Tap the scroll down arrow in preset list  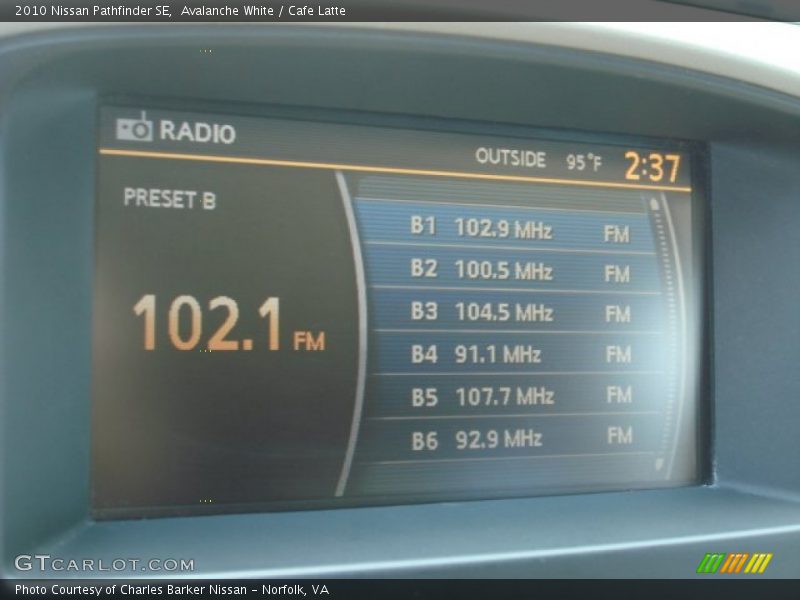click(x=659, y=463)
